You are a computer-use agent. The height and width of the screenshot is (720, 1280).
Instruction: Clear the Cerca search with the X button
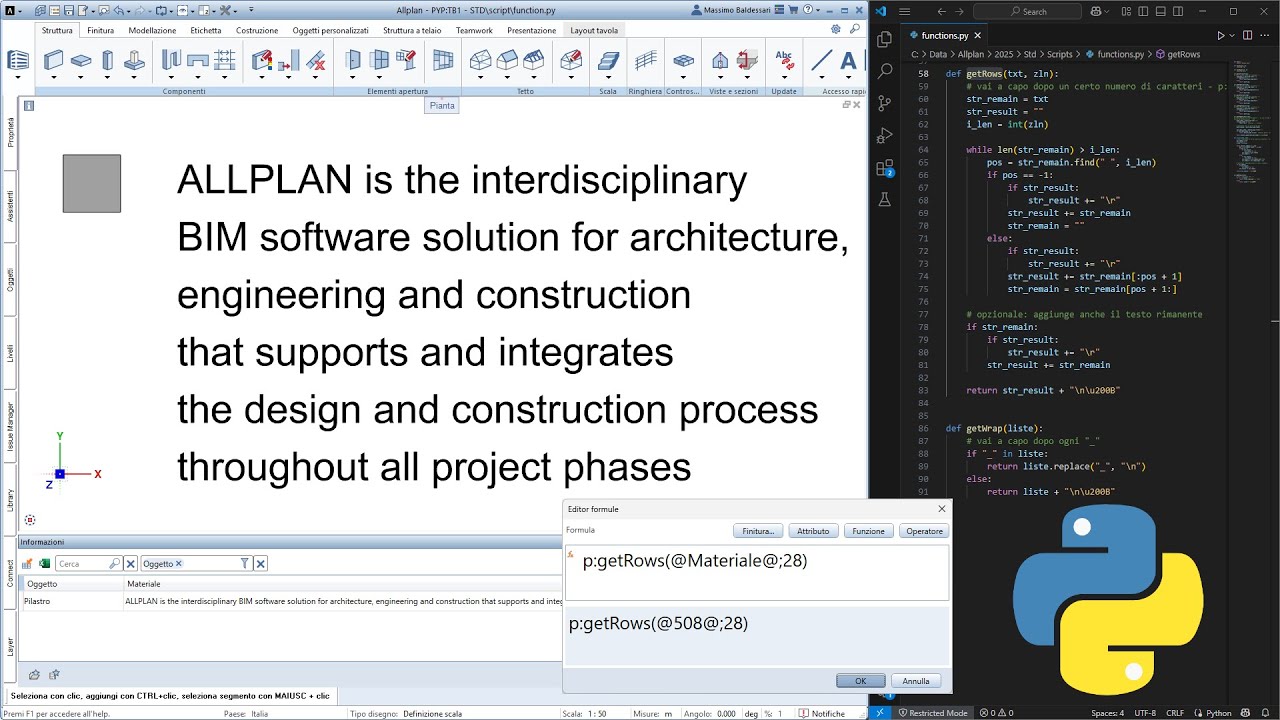tap(130, 564)
